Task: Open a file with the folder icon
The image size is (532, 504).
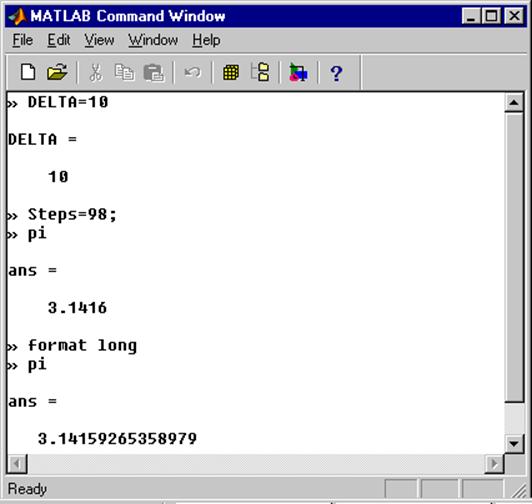Action: [57, 72]
